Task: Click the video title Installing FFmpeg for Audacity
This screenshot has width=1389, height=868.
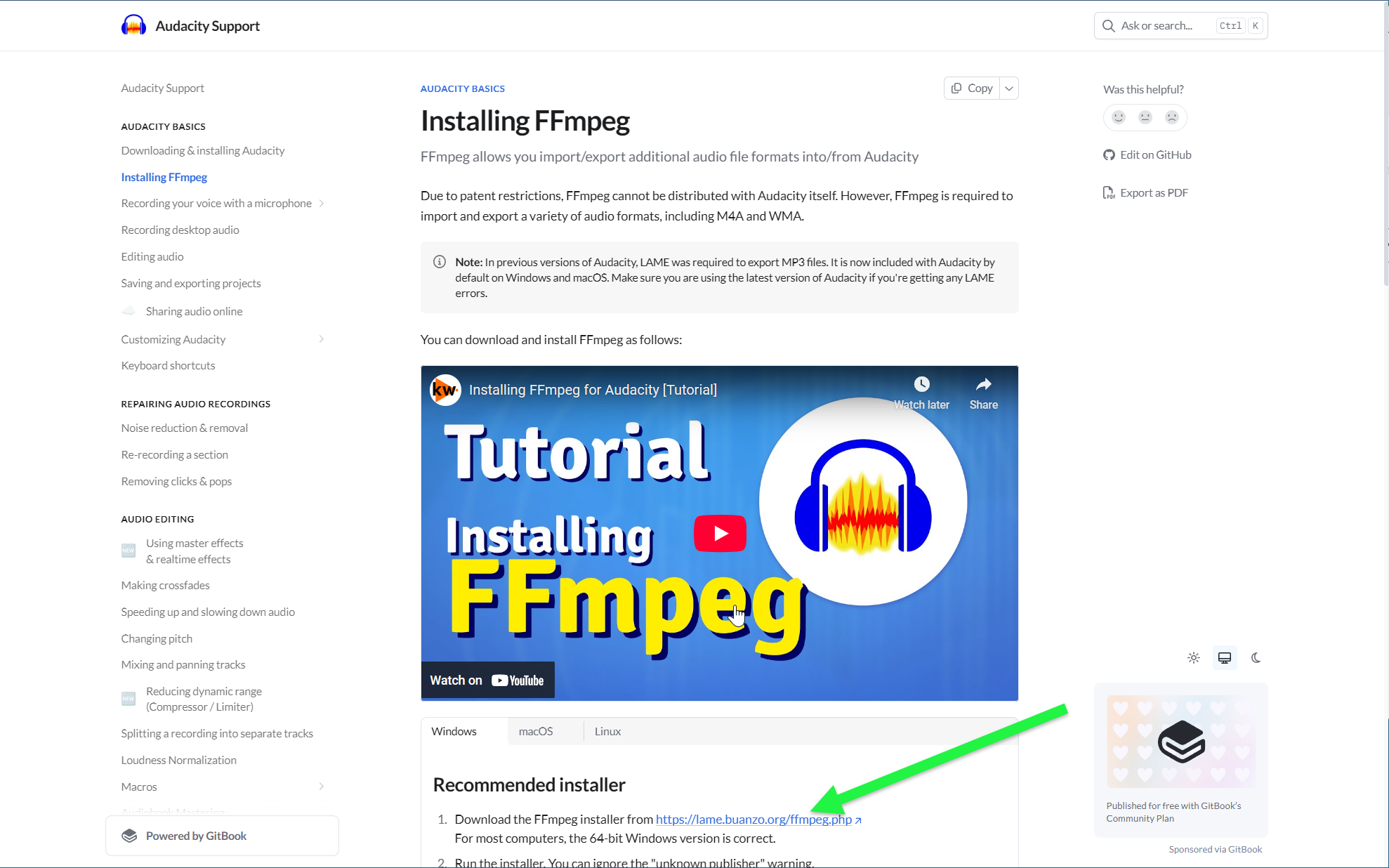Action: 593,390
